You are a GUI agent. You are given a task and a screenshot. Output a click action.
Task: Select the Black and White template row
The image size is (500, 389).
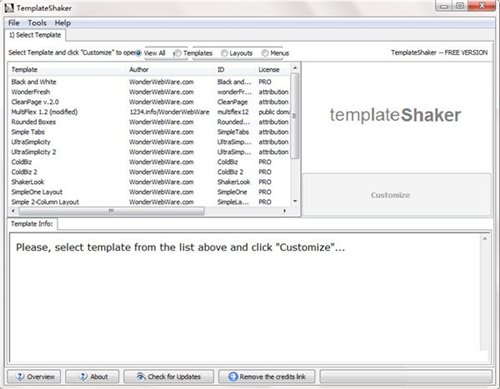pyautogui.click(x=149, y=82)
